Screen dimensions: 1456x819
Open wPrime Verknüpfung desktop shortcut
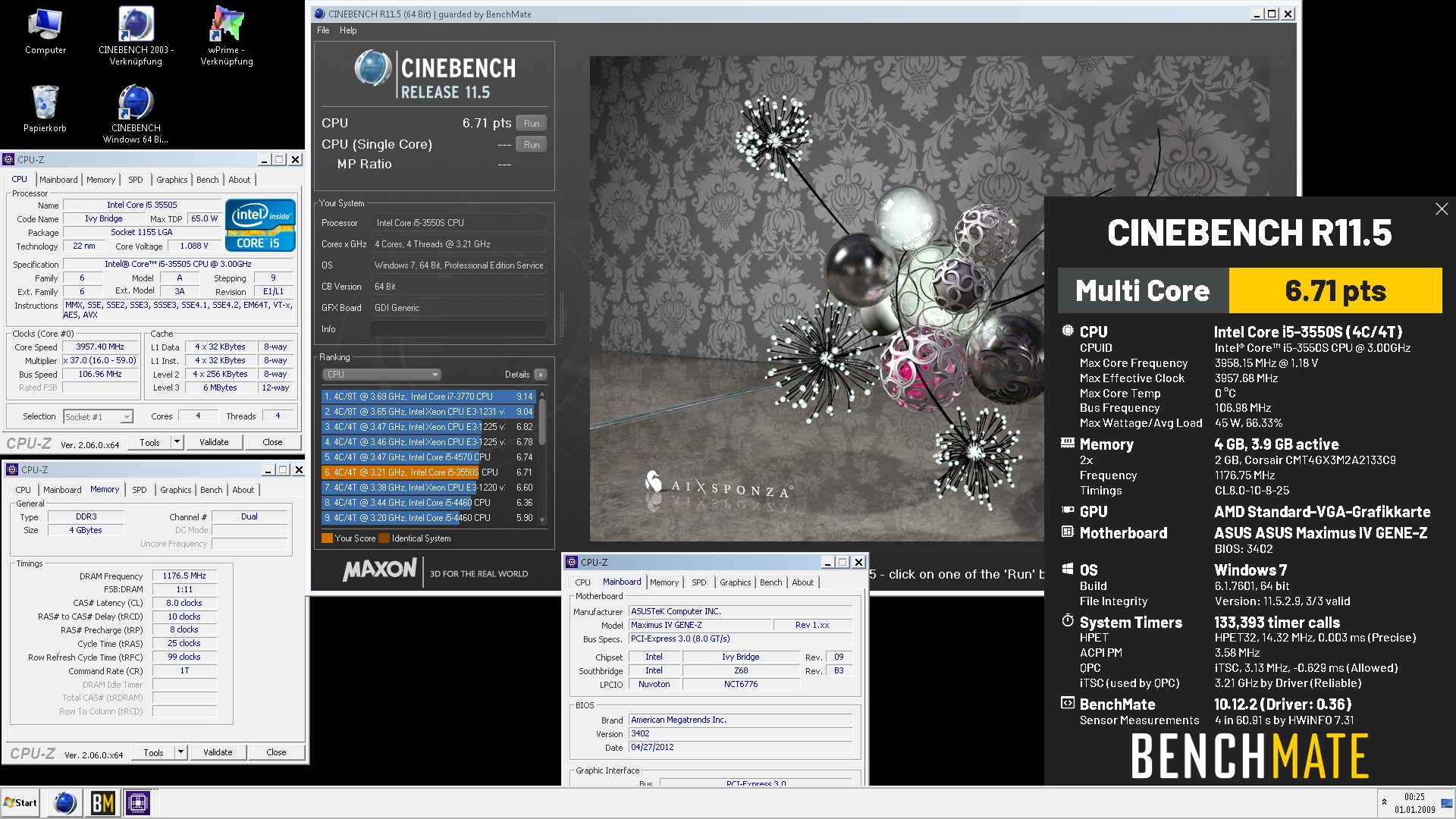227,36
